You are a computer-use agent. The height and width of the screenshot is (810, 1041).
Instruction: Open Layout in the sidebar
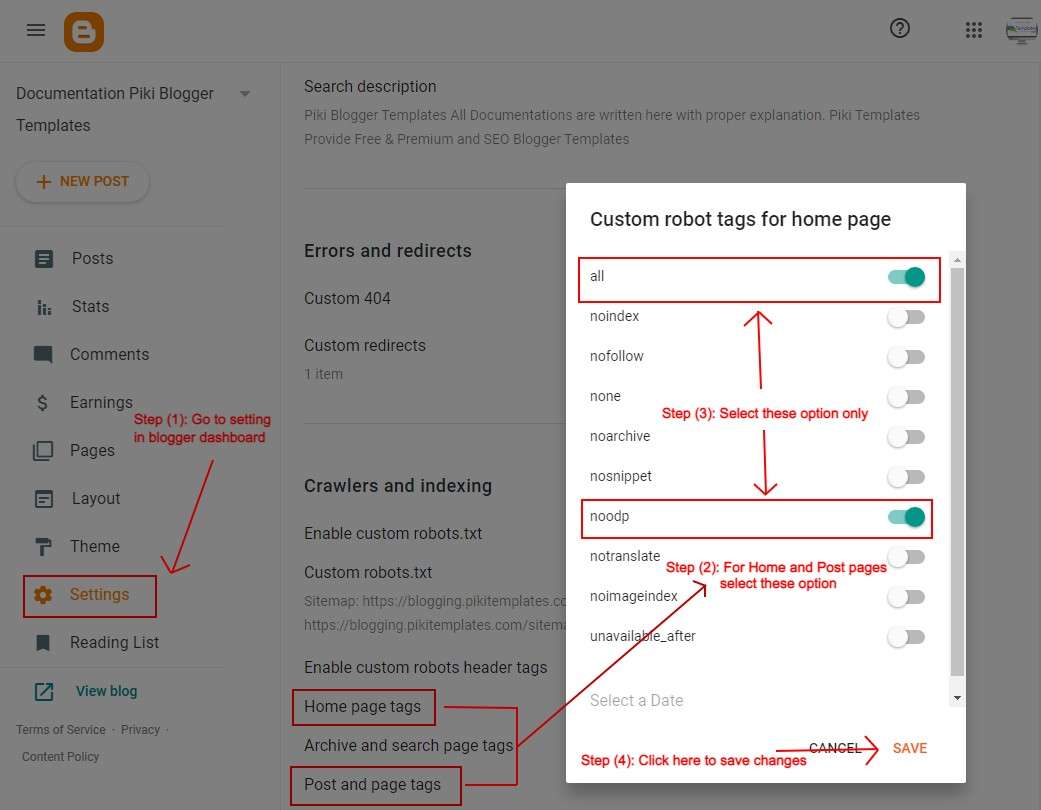pos(96,499)
